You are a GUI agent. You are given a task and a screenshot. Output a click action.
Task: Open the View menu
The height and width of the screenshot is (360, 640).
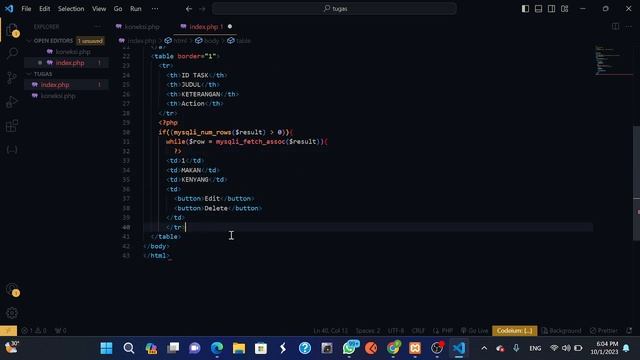[99, 9]
